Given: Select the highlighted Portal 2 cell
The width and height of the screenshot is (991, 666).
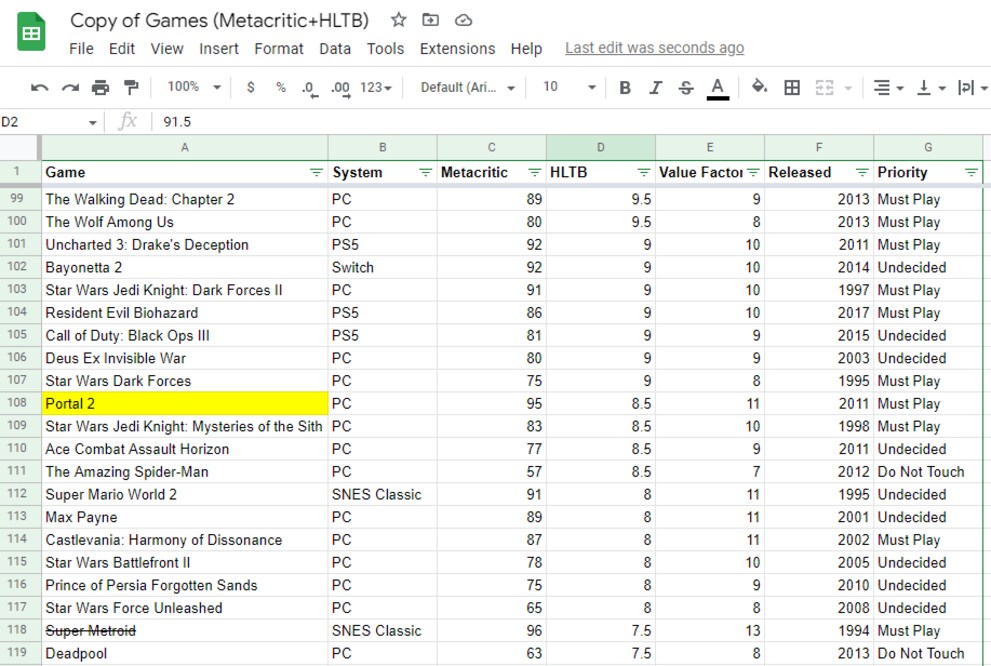Looking at the screenshot, I should click(x=185, y=404).
